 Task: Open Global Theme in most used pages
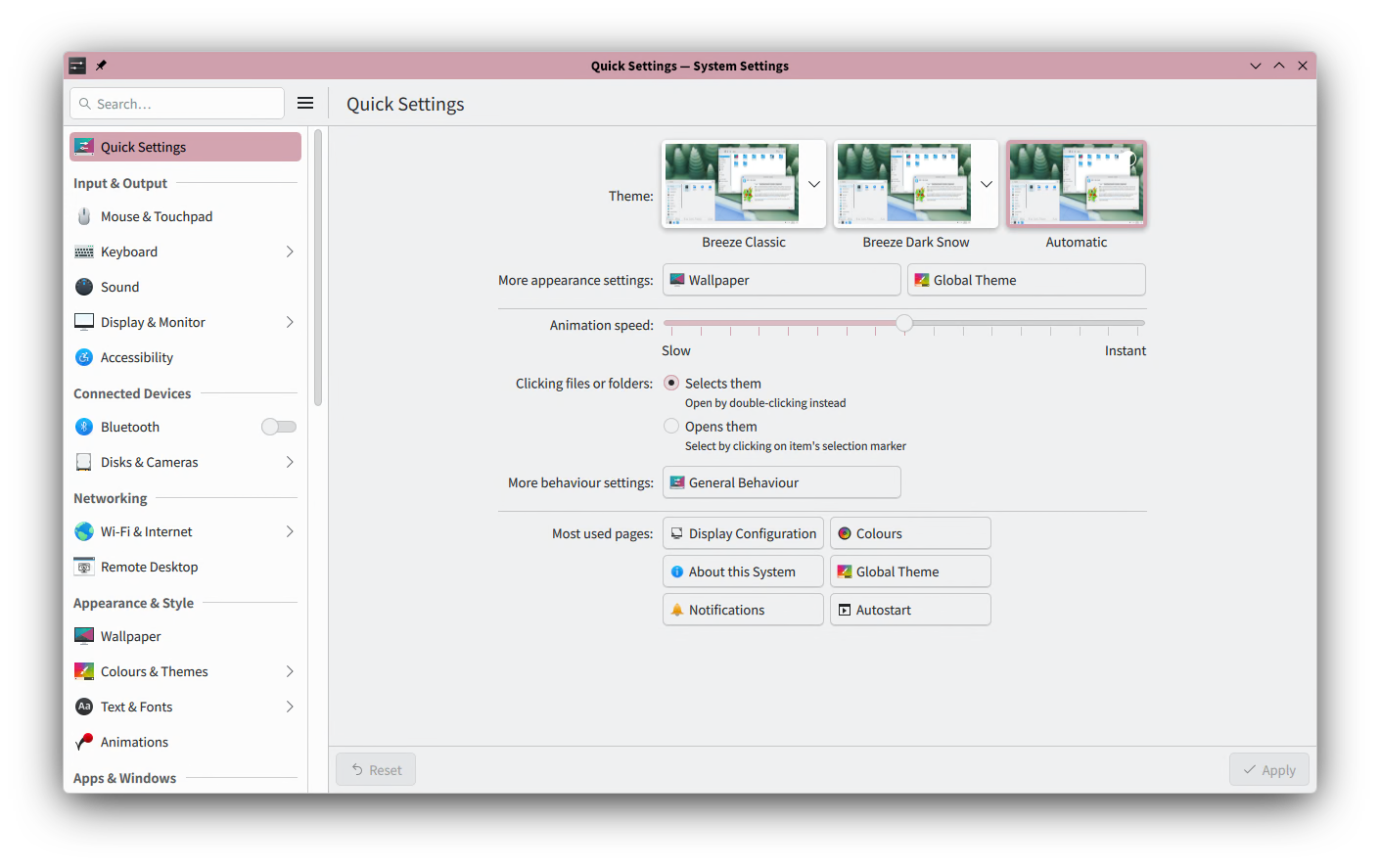point(910,571)
